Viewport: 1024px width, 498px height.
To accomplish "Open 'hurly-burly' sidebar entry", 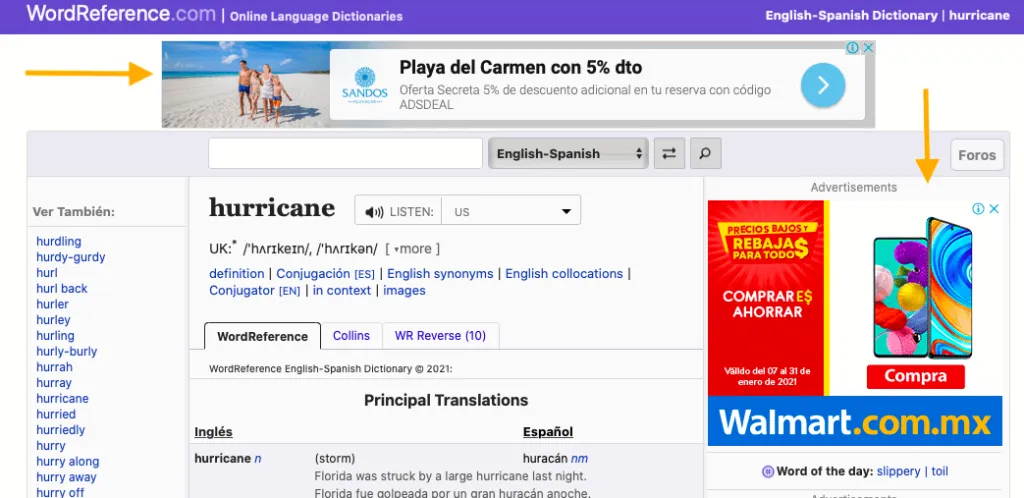I will [x=67, y=351].
